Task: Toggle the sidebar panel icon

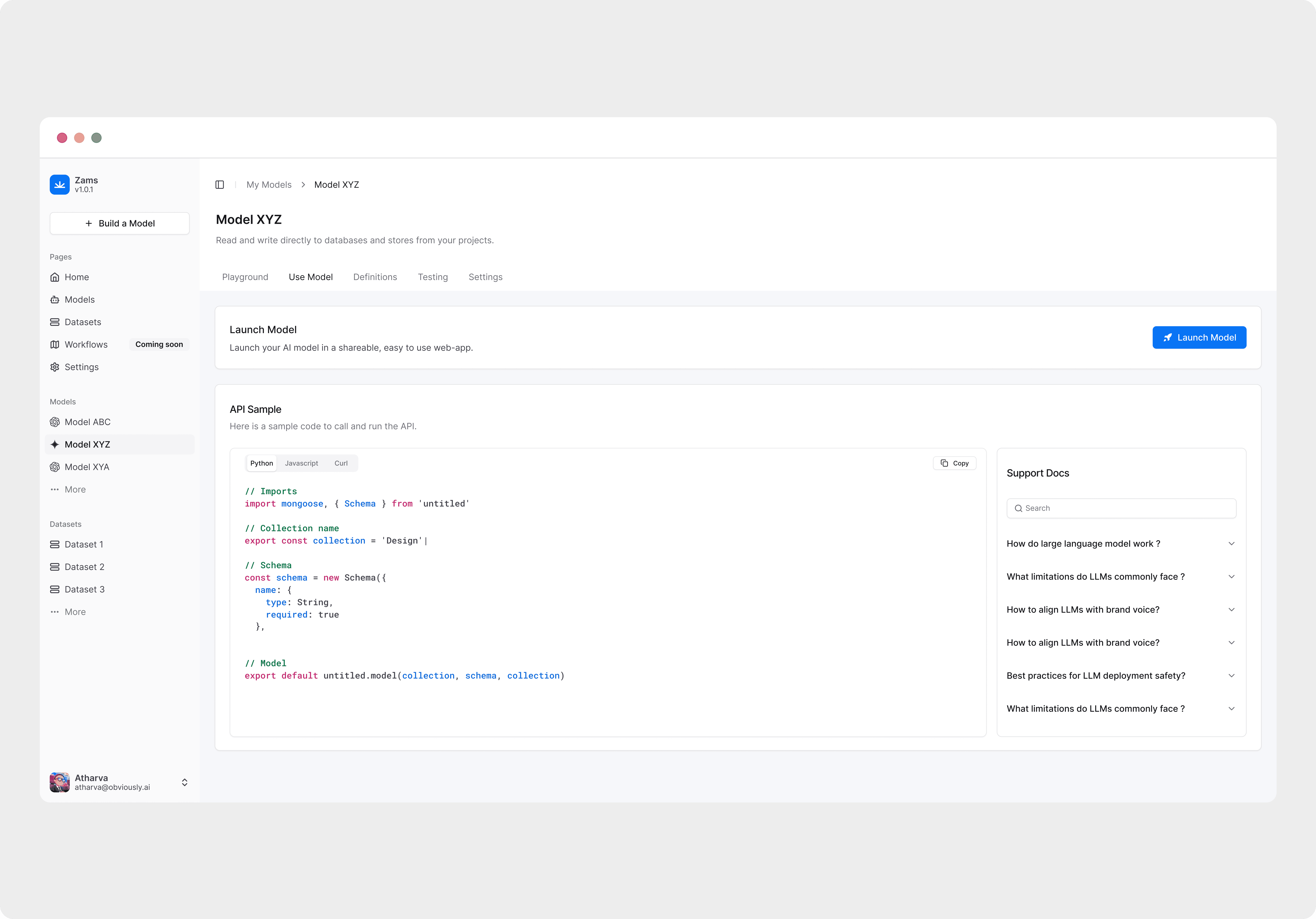Action: coord(220,185)
